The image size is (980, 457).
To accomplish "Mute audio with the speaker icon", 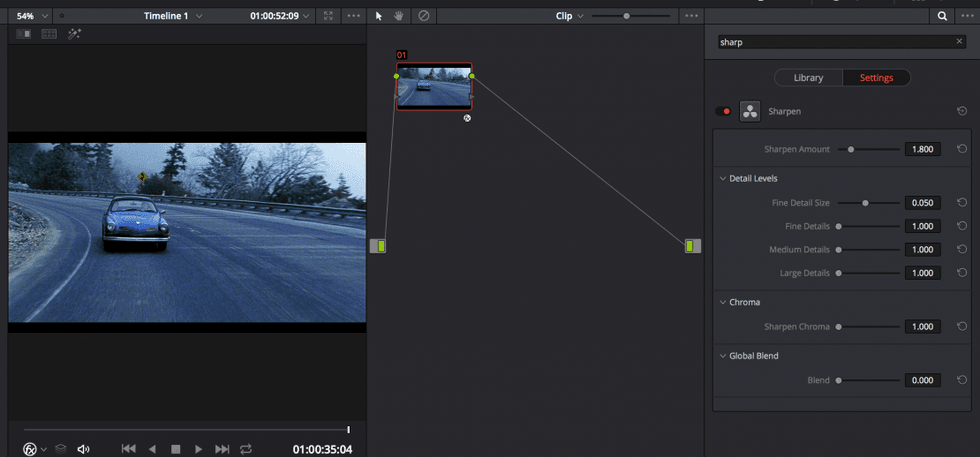I will coord(83,449).
